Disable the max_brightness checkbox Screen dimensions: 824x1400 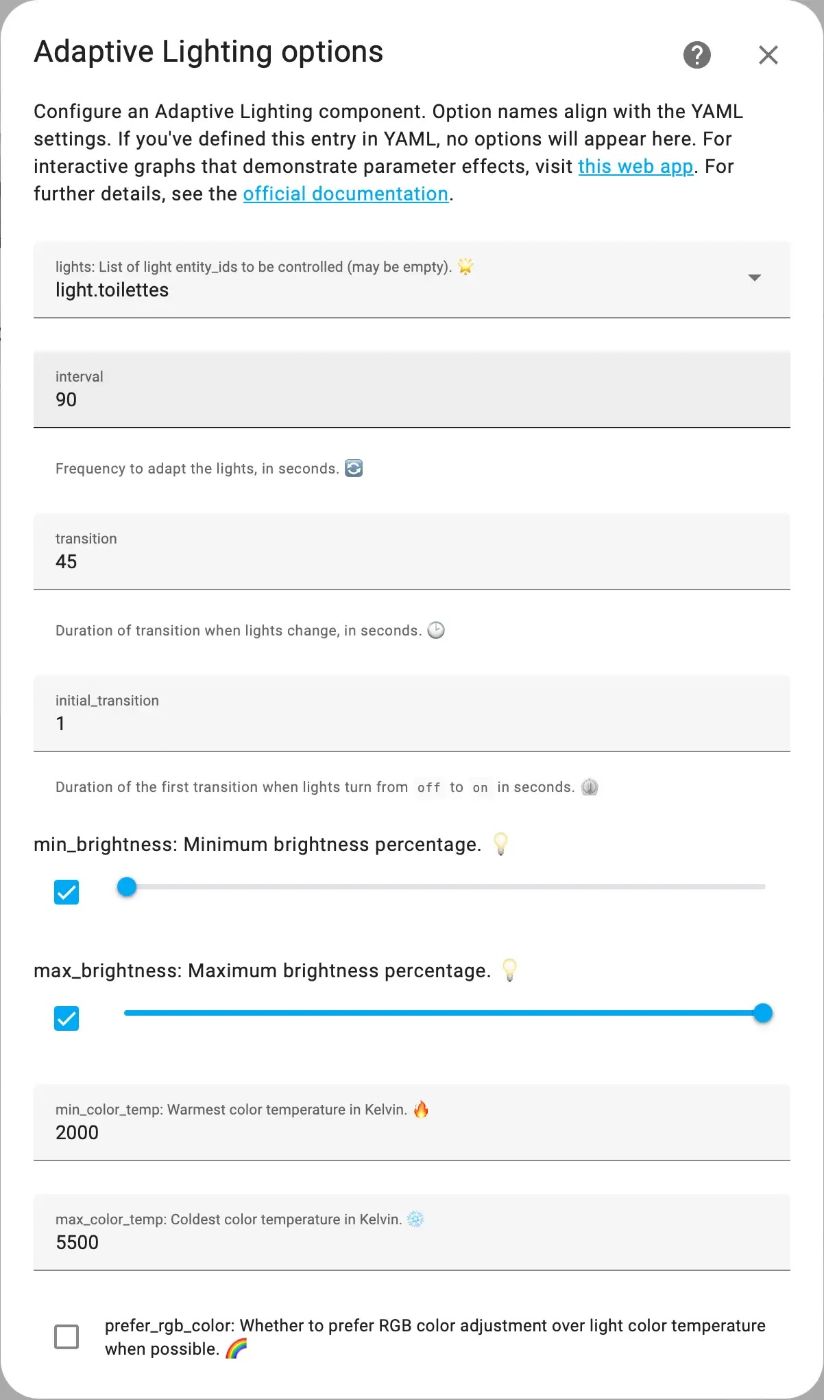(67, 1018)
